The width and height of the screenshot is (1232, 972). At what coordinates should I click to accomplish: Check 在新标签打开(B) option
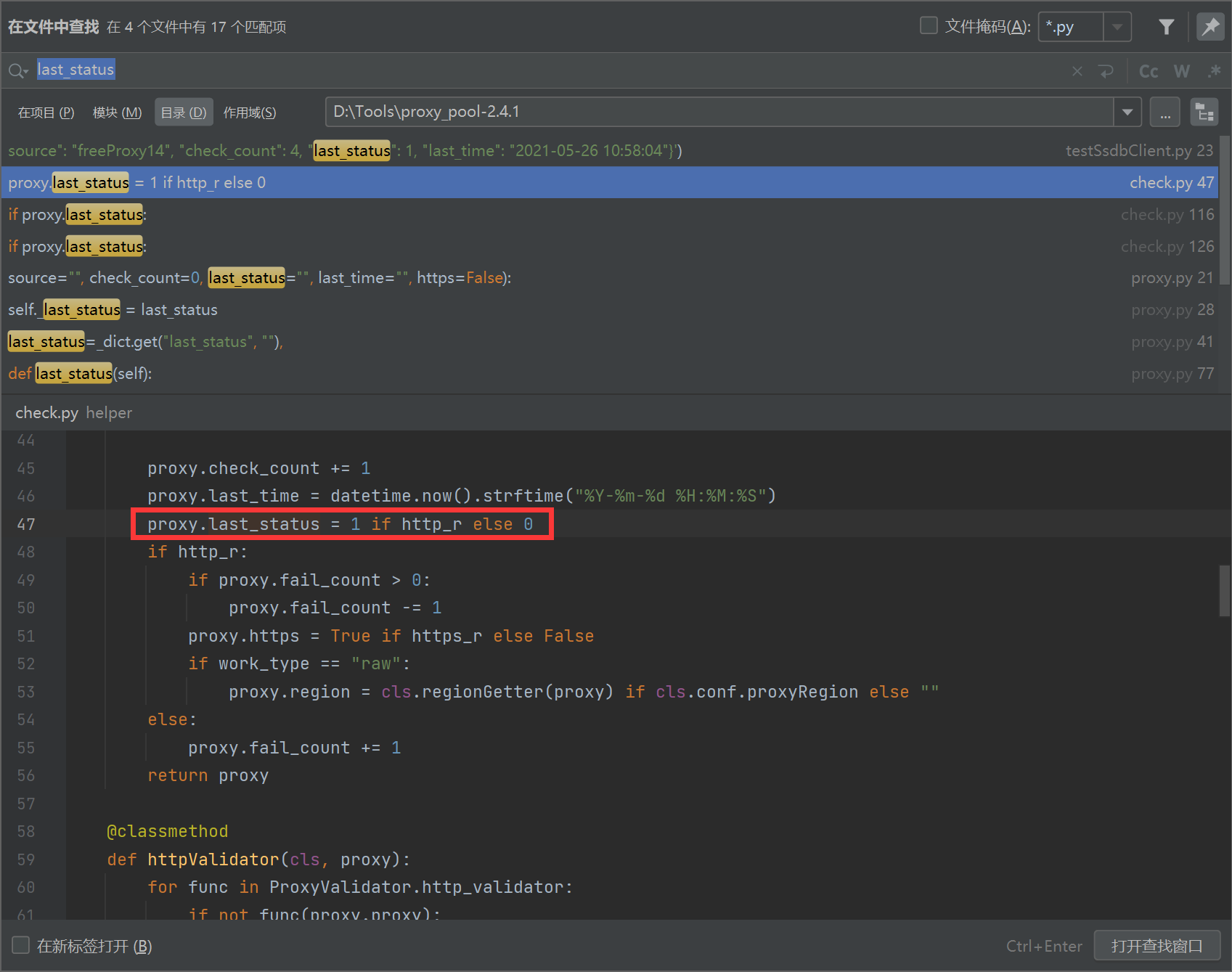coord(20,945)
